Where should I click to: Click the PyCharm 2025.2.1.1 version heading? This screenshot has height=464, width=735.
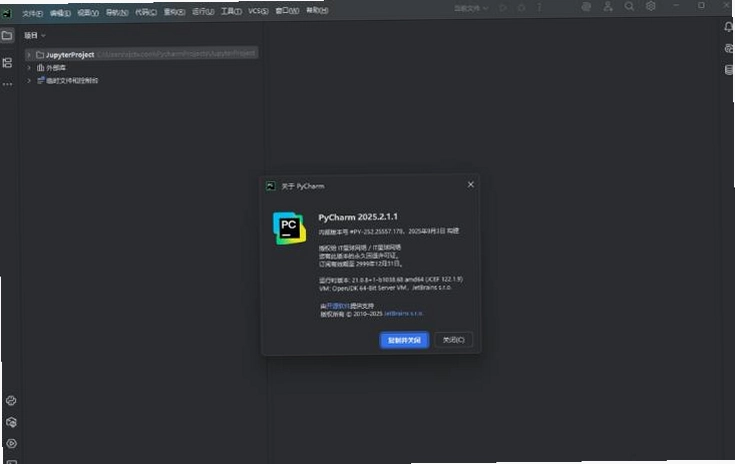click(358, 217)
